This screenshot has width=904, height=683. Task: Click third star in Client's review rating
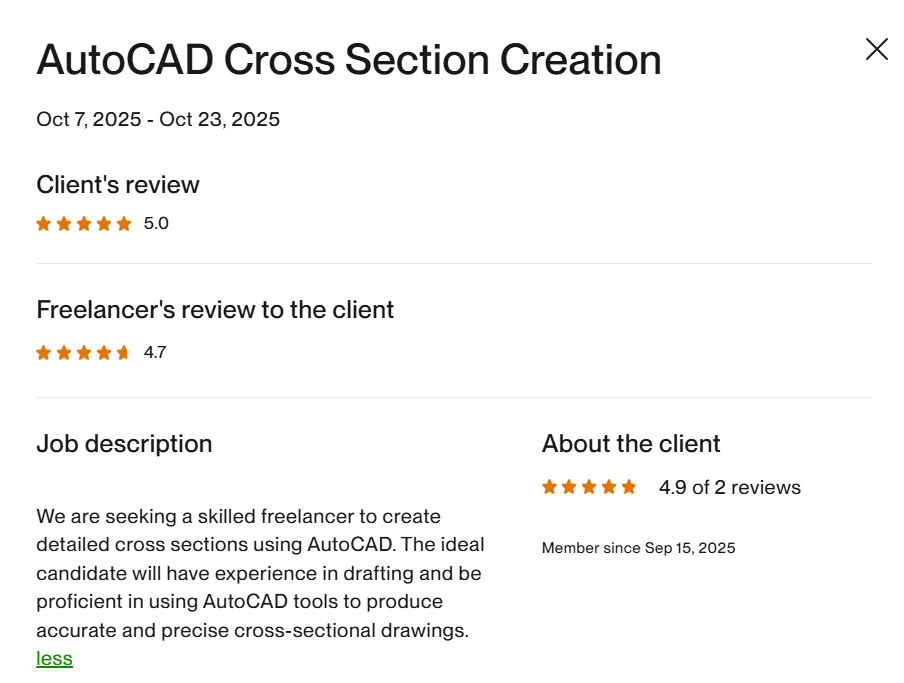tap(84, 224)
